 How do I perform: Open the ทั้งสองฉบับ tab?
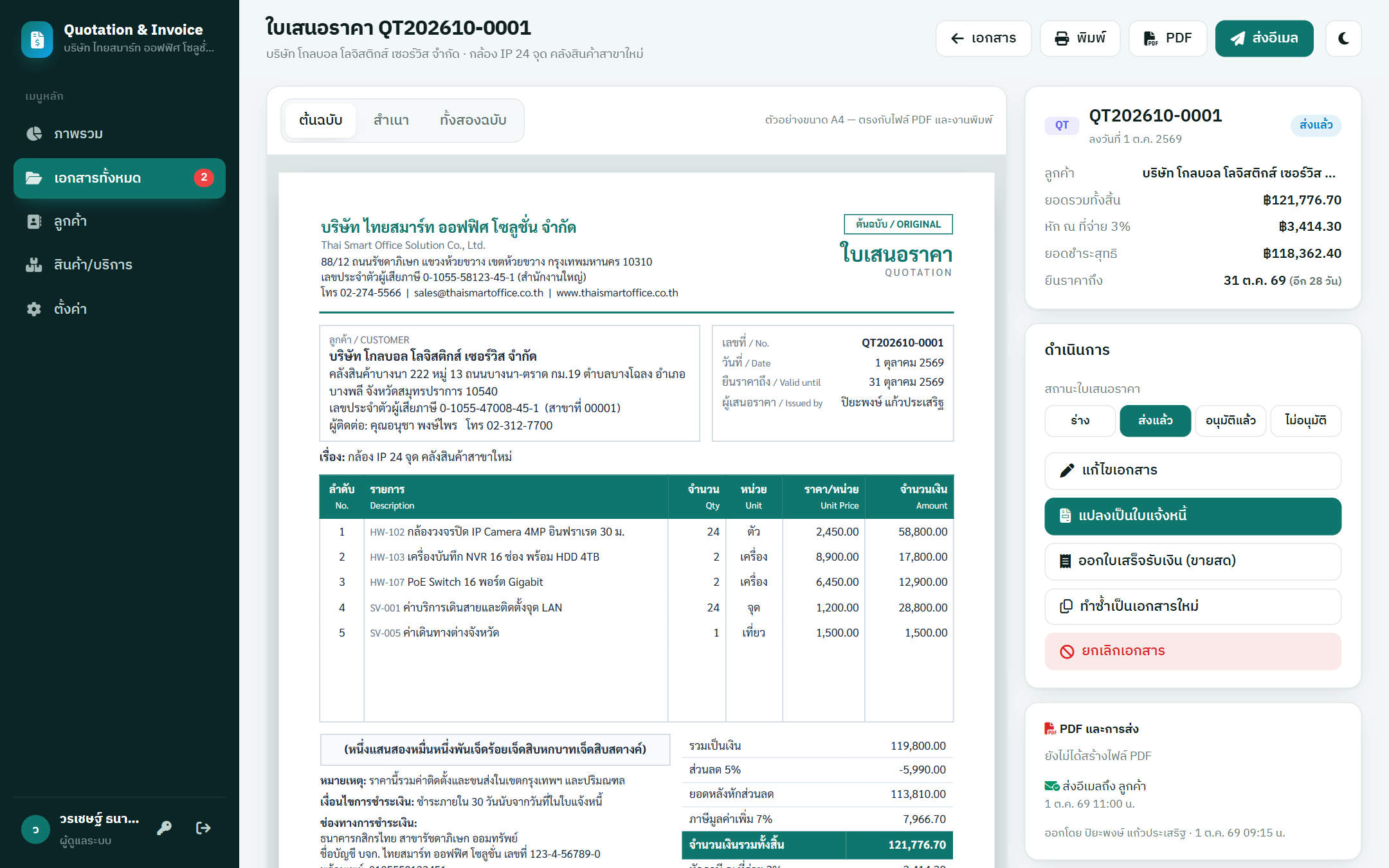click(473, 120)
